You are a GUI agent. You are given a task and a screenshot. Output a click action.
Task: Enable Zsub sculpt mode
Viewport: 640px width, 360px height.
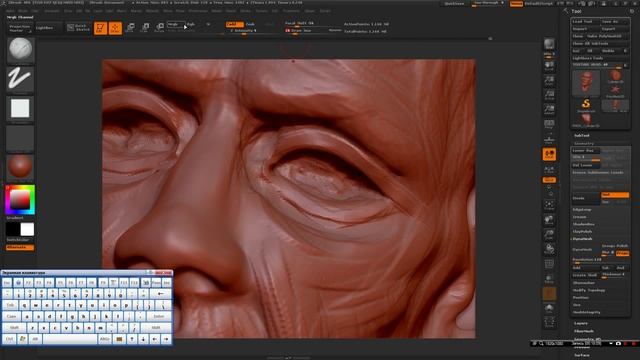click(x=250, y=24)
